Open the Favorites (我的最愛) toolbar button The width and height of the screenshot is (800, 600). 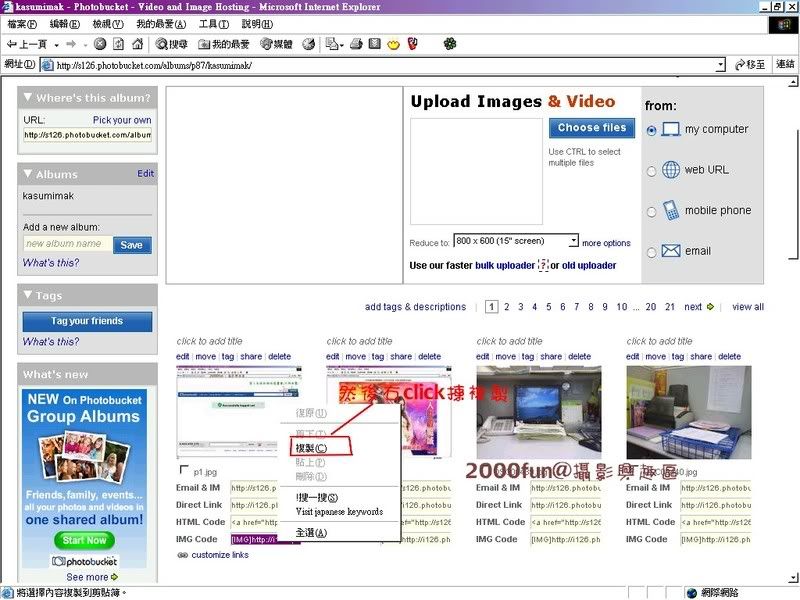pos(224,44)
